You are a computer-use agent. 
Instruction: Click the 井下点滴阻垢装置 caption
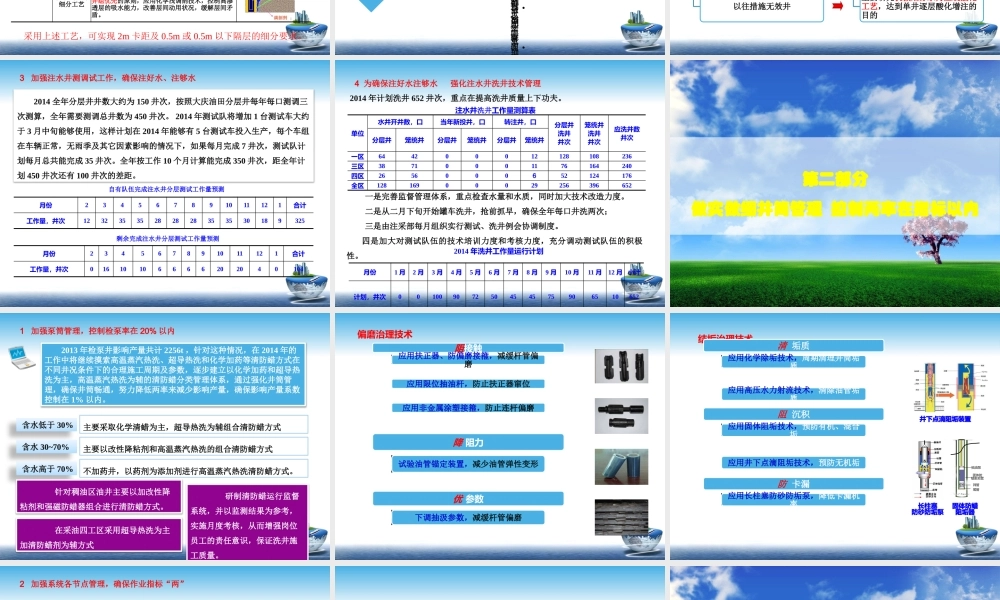pos(945,419)
